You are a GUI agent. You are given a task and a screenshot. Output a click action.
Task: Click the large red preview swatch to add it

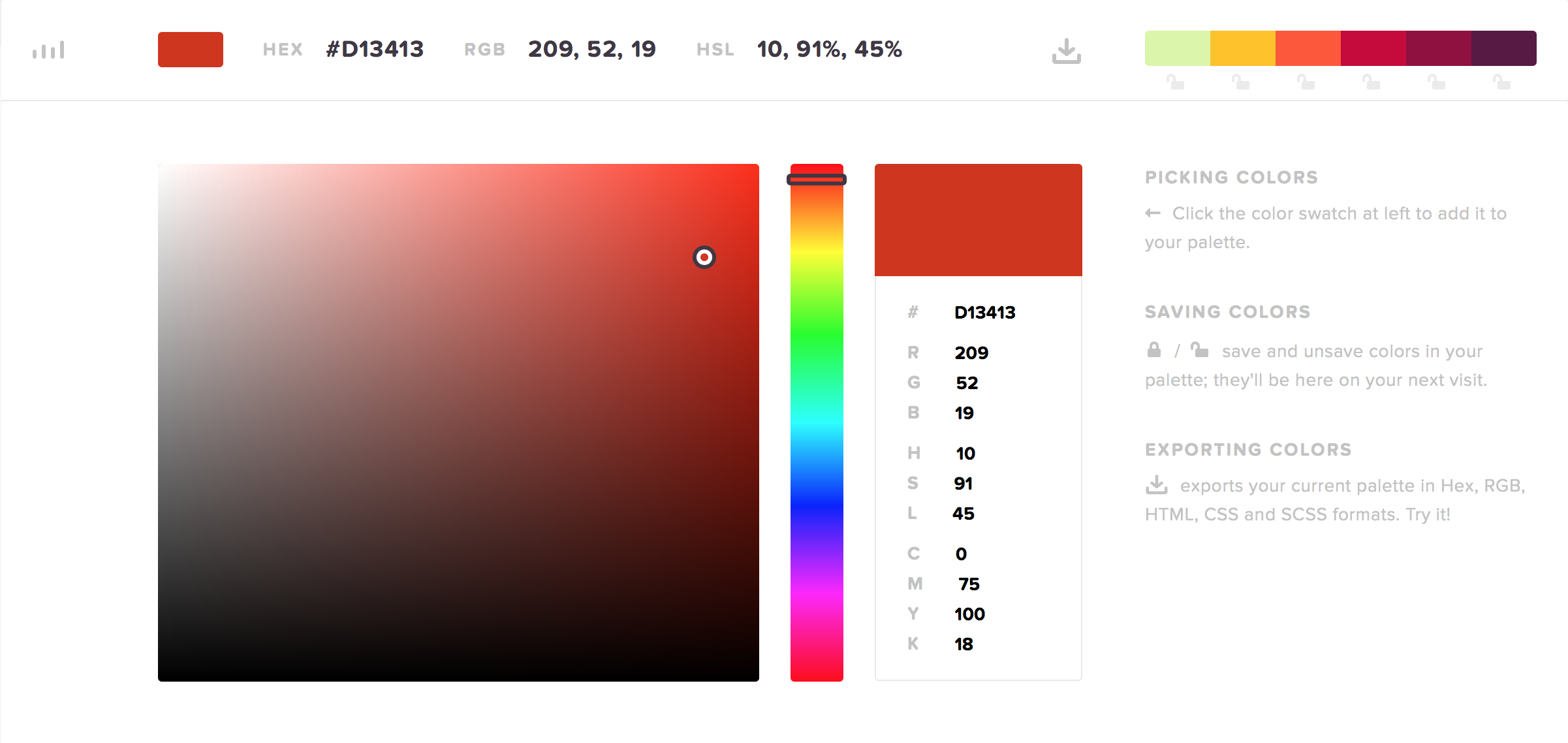click(x=979, y=220)
